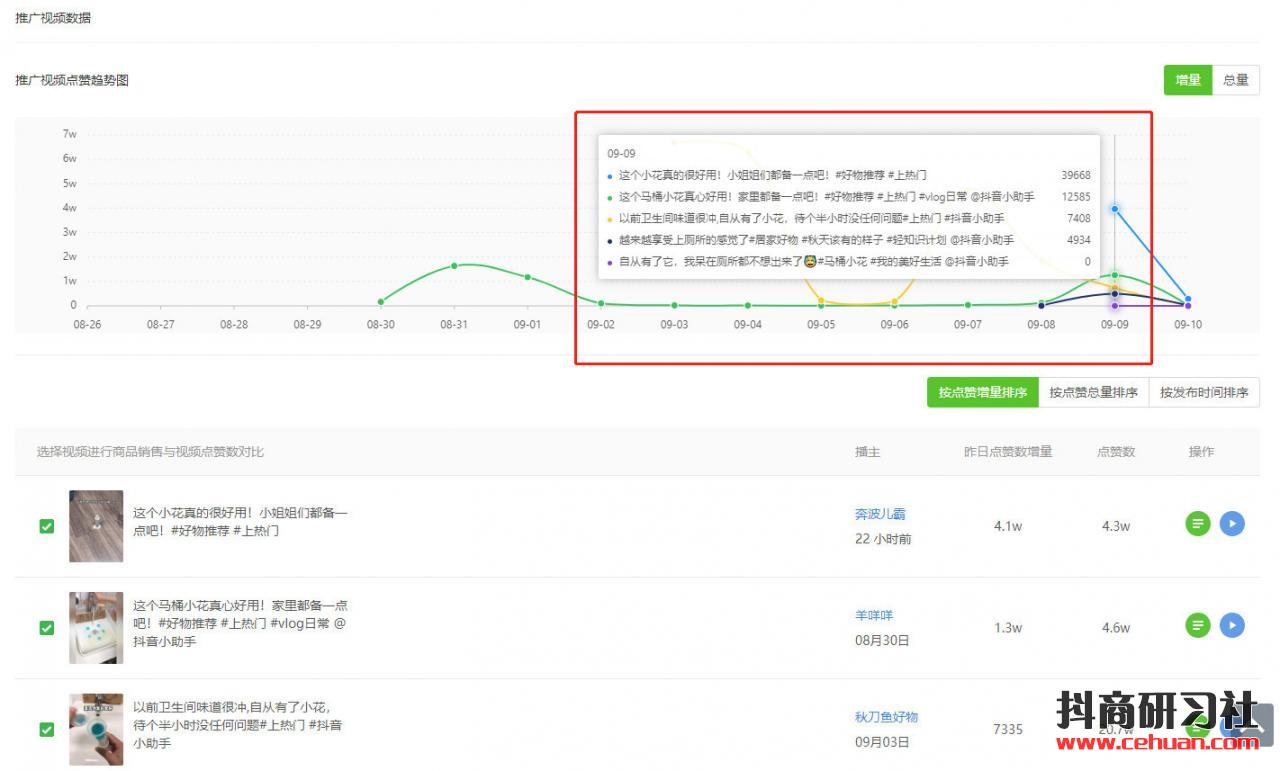Open thumbnail of 这个马桶小花真心好用 video
Screen dimensions: 1280x771
[96, 628]
